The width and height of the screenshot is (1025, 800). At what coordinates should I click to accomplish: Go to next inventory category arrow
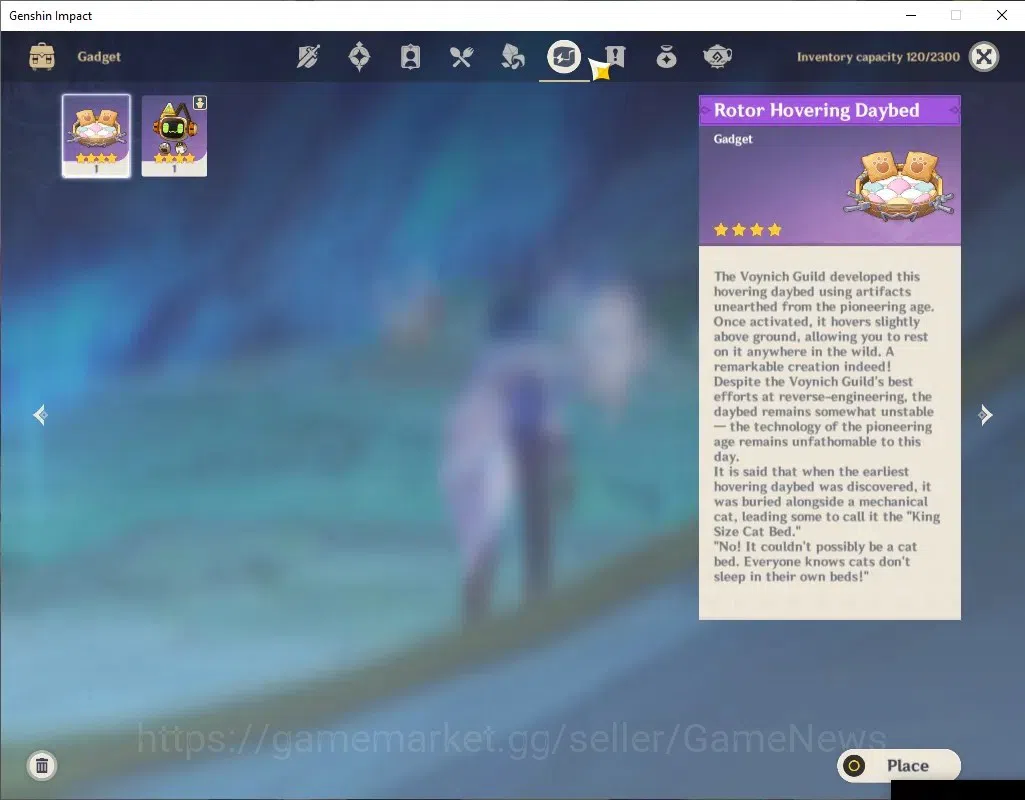985,414
